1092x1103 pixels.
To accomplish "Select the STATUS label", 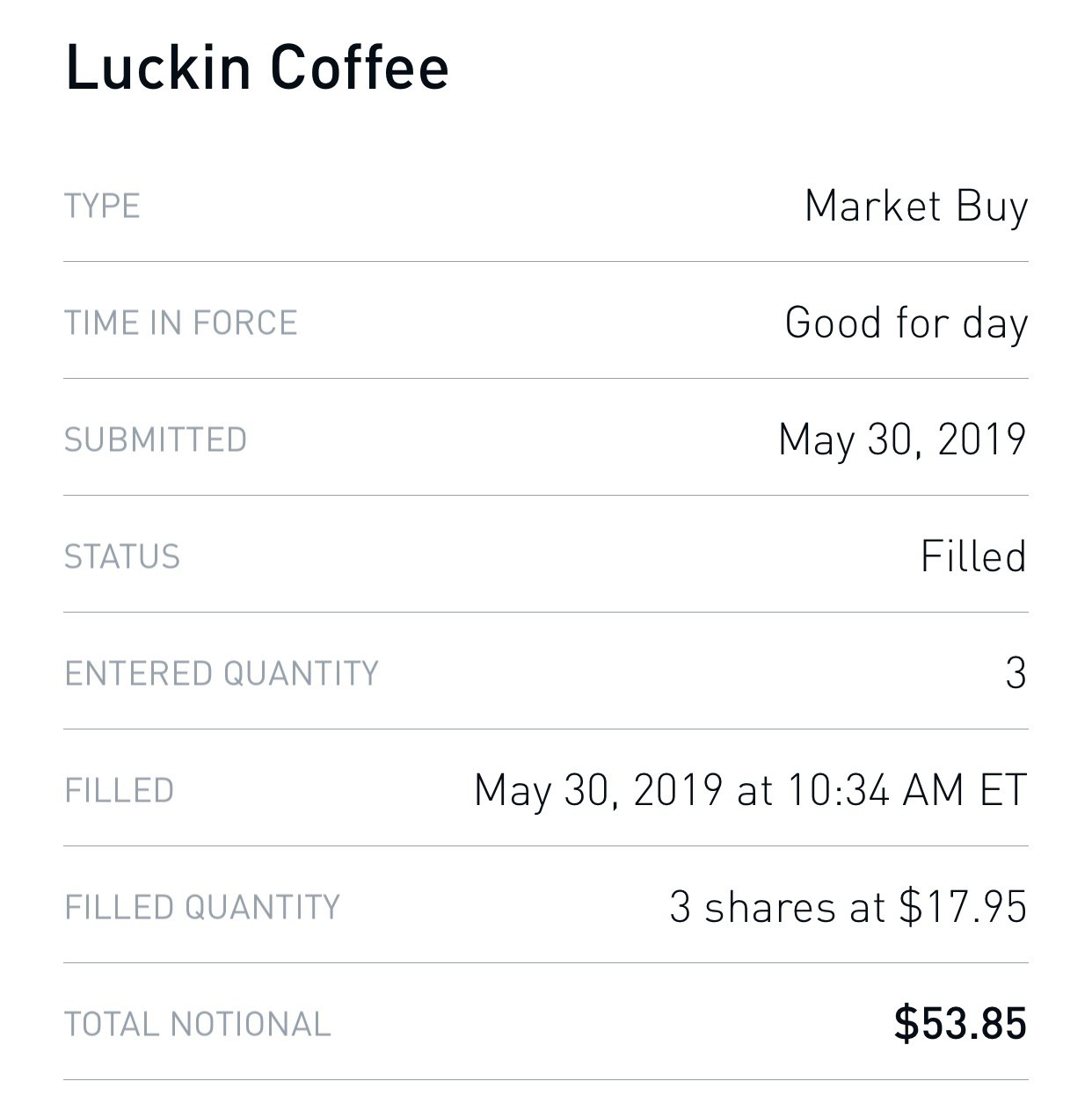I will point(122,556).
